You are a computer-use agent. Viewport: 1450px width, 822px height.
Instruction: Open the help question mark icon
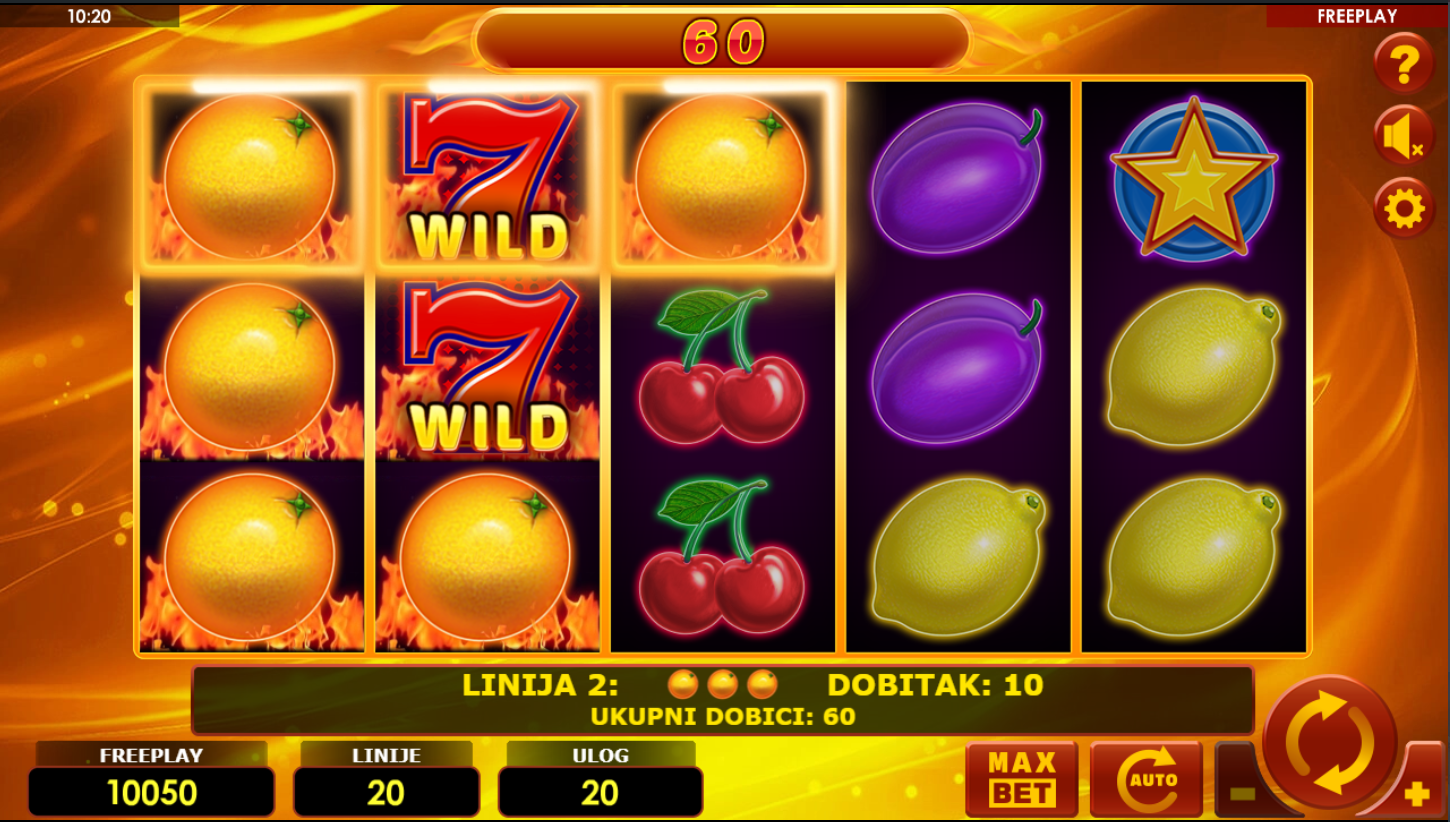point(1404,64)
